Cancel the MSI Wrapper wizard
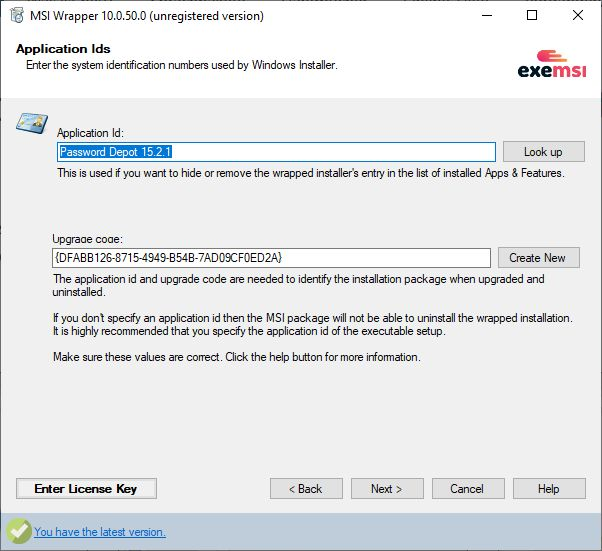Image resolution: width=602 pixels, height=551 pixels. point(468,488)
